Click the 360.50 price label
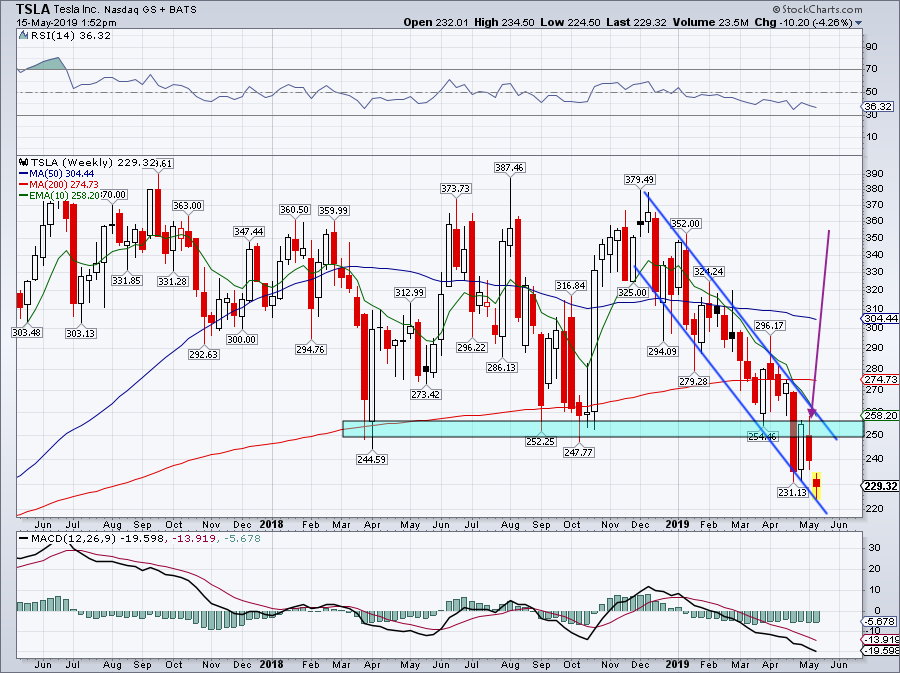Viewport: 900px width, 673px height. pyautogui.click(x=294, y=210)
